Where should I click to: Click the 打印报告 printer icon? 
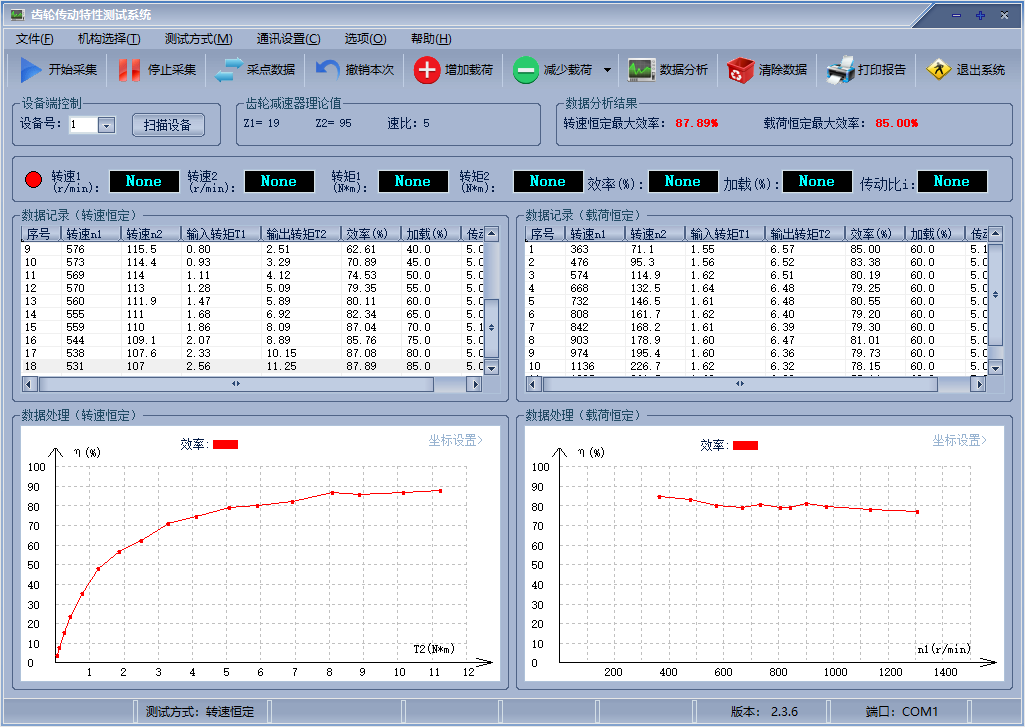pyautogui.click(x=840, y=70)
